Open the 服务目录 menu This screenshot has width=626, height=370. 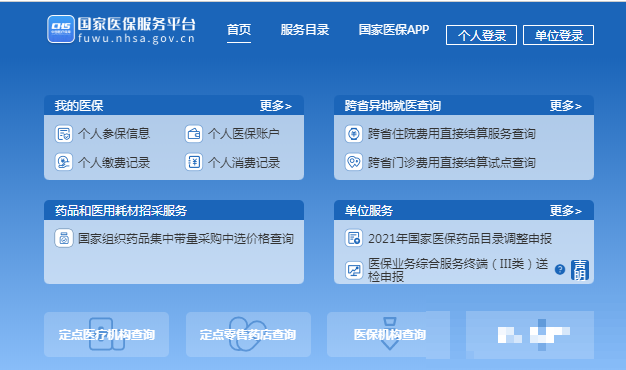[x=305, y=30]
